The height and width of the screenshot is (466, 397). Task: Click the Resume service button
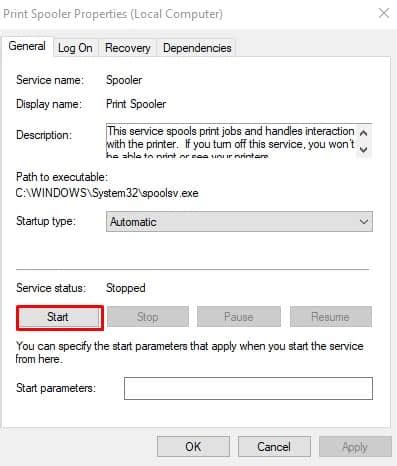click(x=331, y=317)
